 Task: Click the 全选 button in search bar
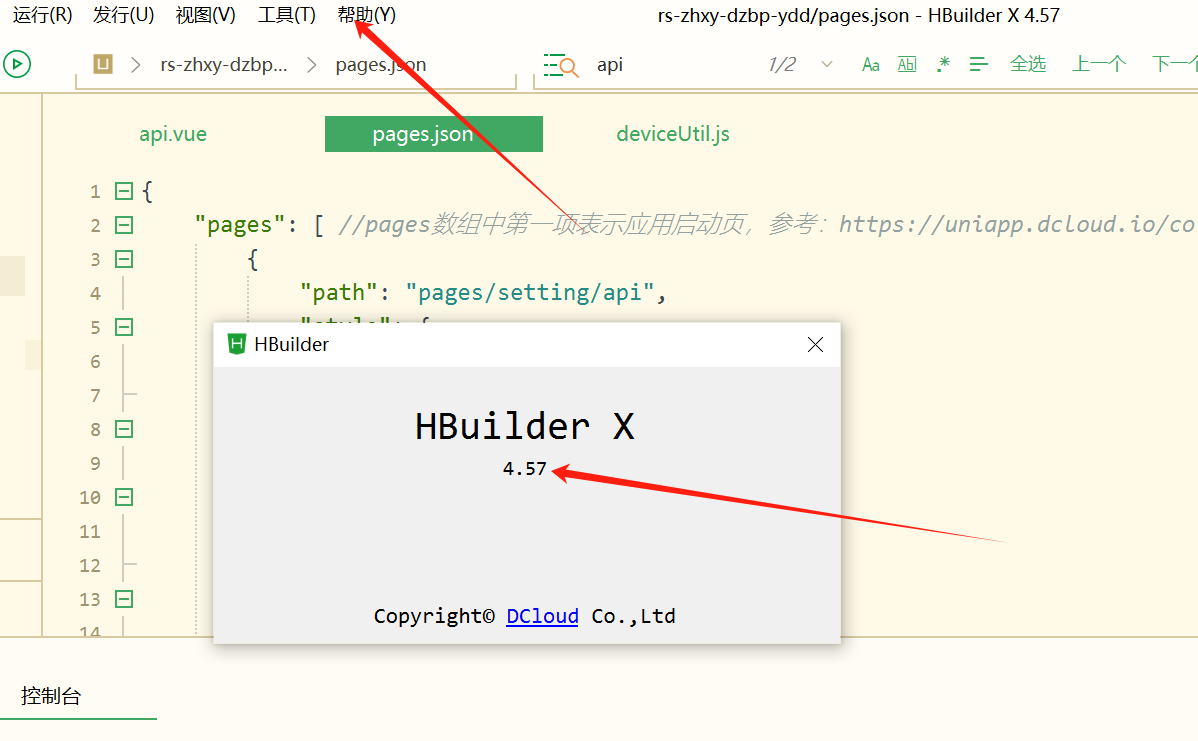point(1028,64)
